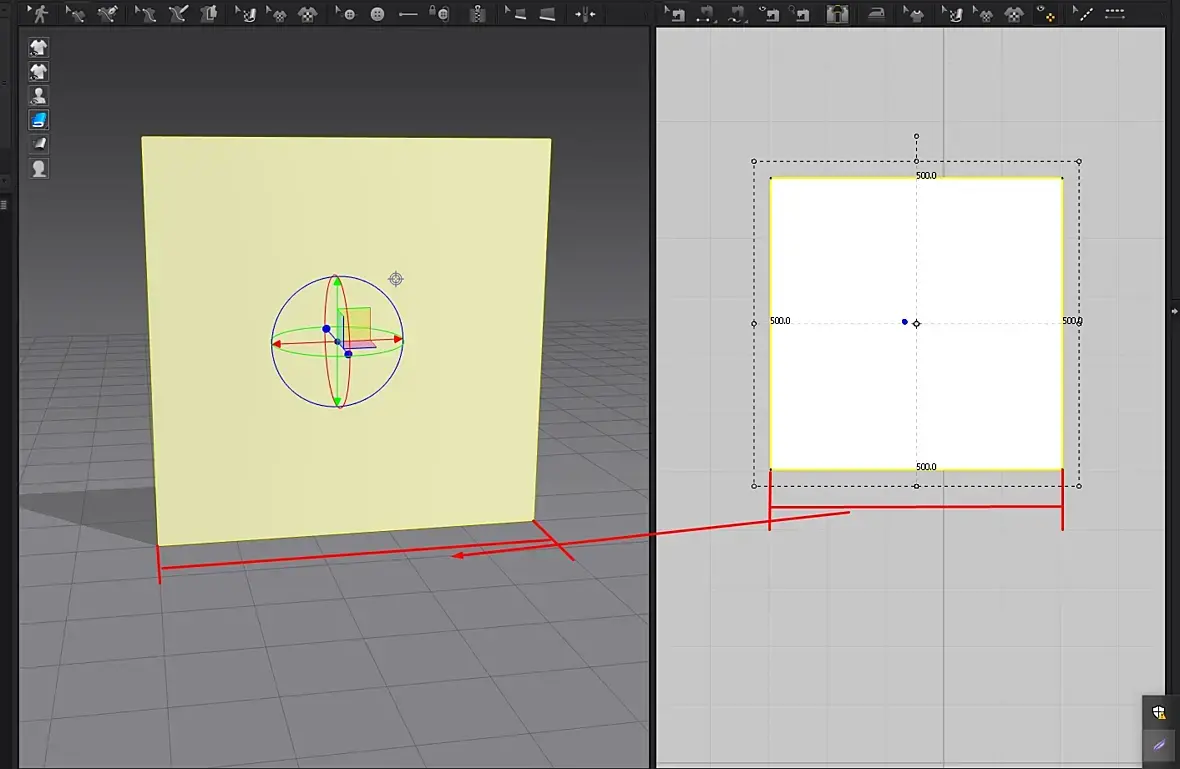Choose Segment Topstitch dashed line tool
This screenshot has width=1180, height=769.
click(1115, 14)
